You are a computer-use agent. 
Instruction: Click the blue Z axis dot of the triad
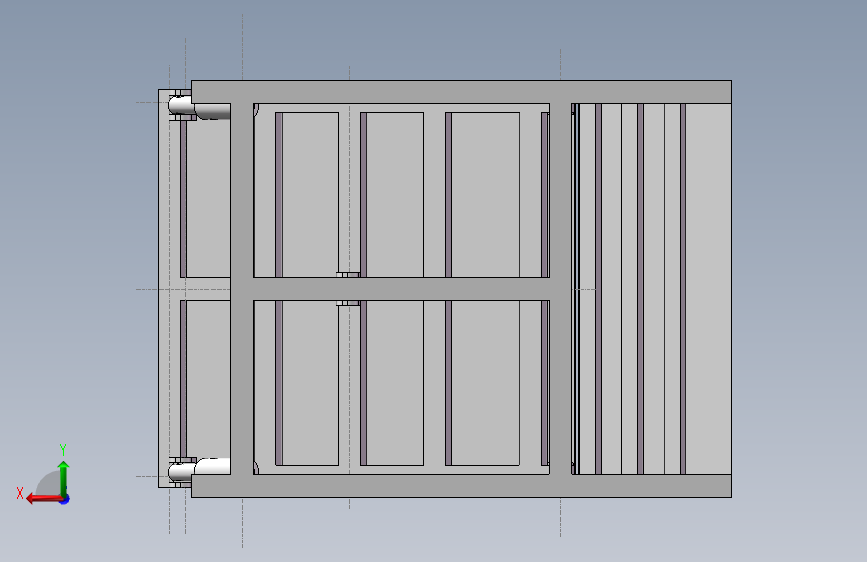point(65,499)
